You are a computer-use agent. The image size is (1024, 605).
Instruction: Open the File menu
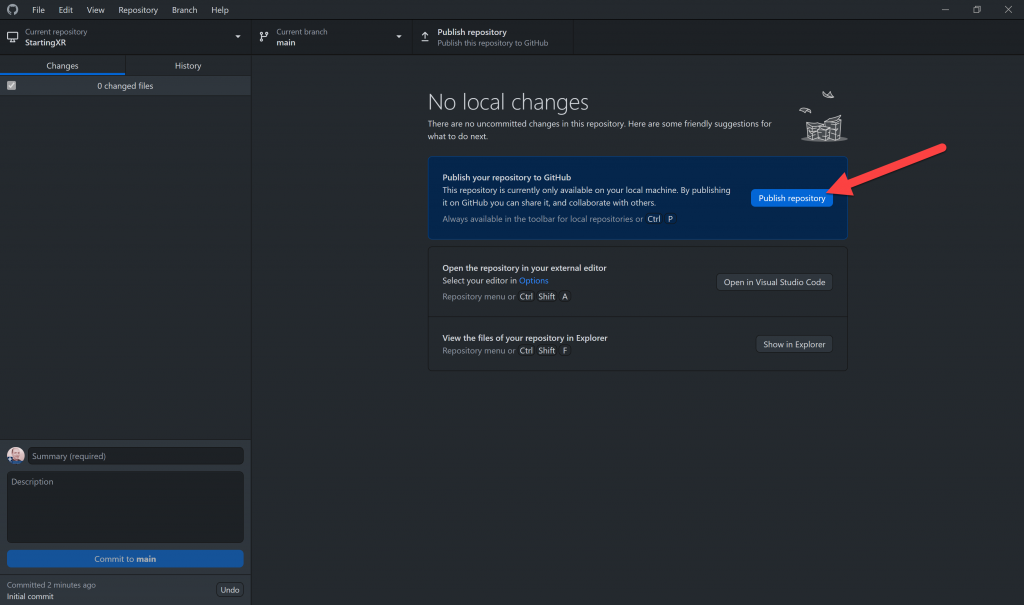click(39, 10)
